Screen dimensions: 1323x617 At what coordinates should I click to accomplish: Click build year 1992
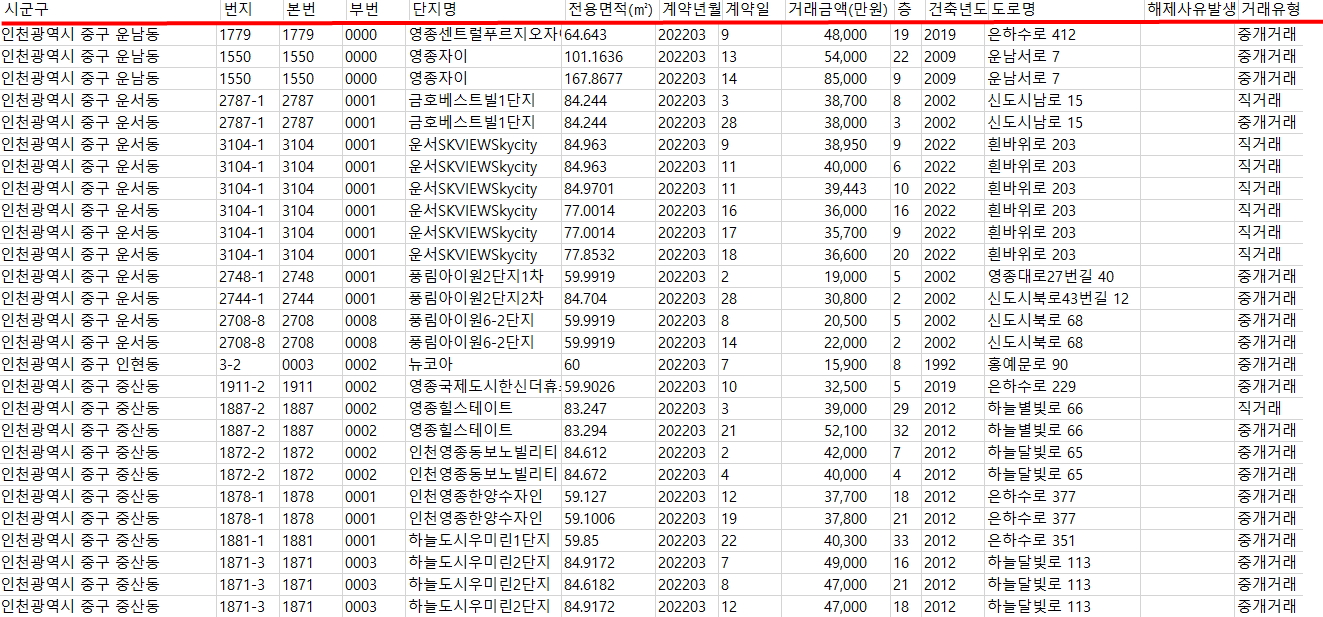[x=940, y=365]
